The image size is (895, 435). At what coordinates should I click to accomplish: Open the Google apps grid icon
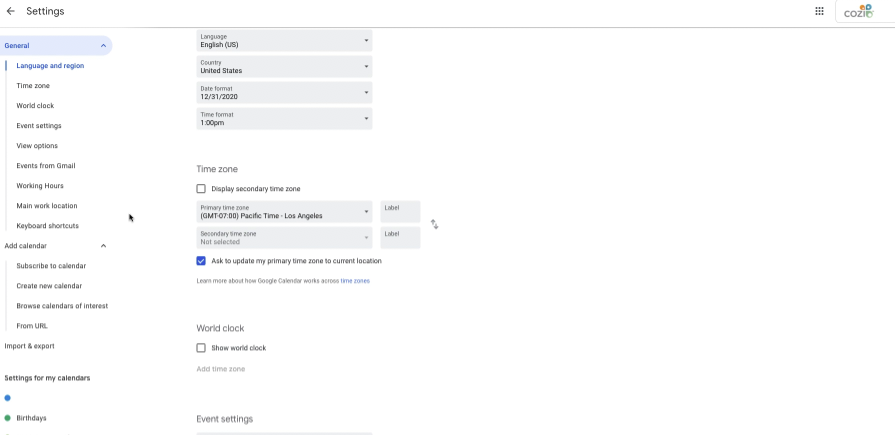[819, 11]
